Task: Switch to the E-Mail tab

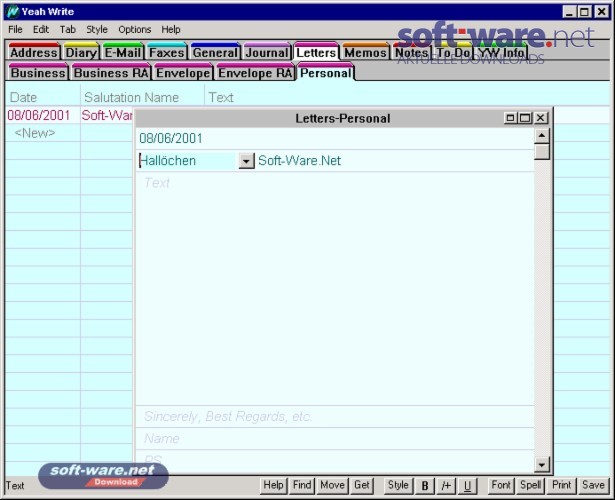Action: pyautogui.click(x=123, y=52)
